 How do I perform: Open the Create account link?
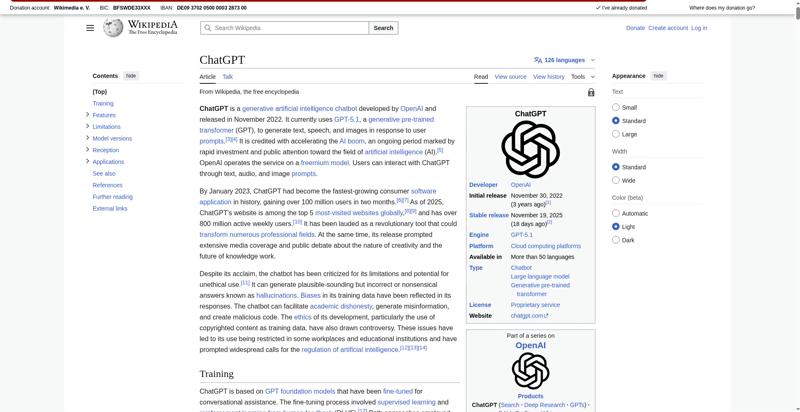[668, 28]
